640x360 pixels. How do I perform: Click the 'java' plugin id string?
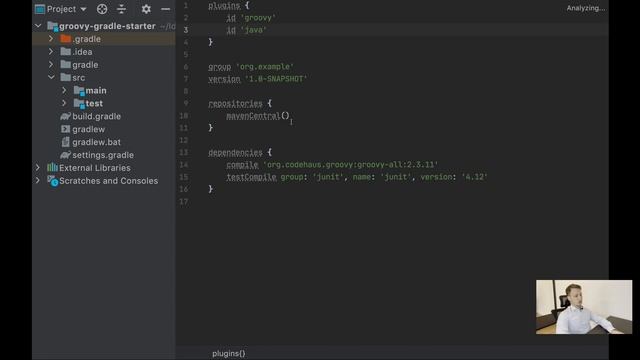click(253, 30)
